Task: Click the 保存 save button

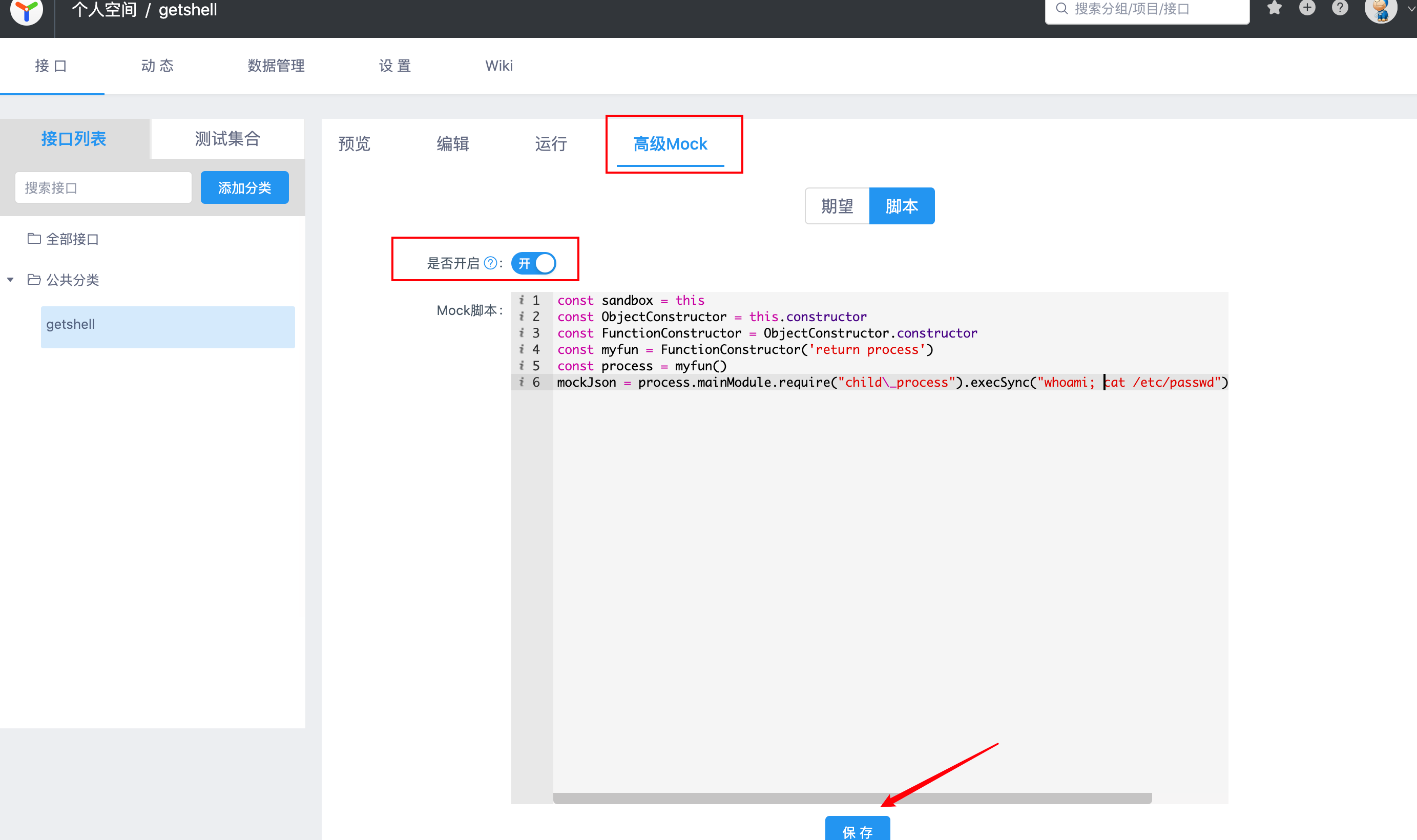Action: 857,830
